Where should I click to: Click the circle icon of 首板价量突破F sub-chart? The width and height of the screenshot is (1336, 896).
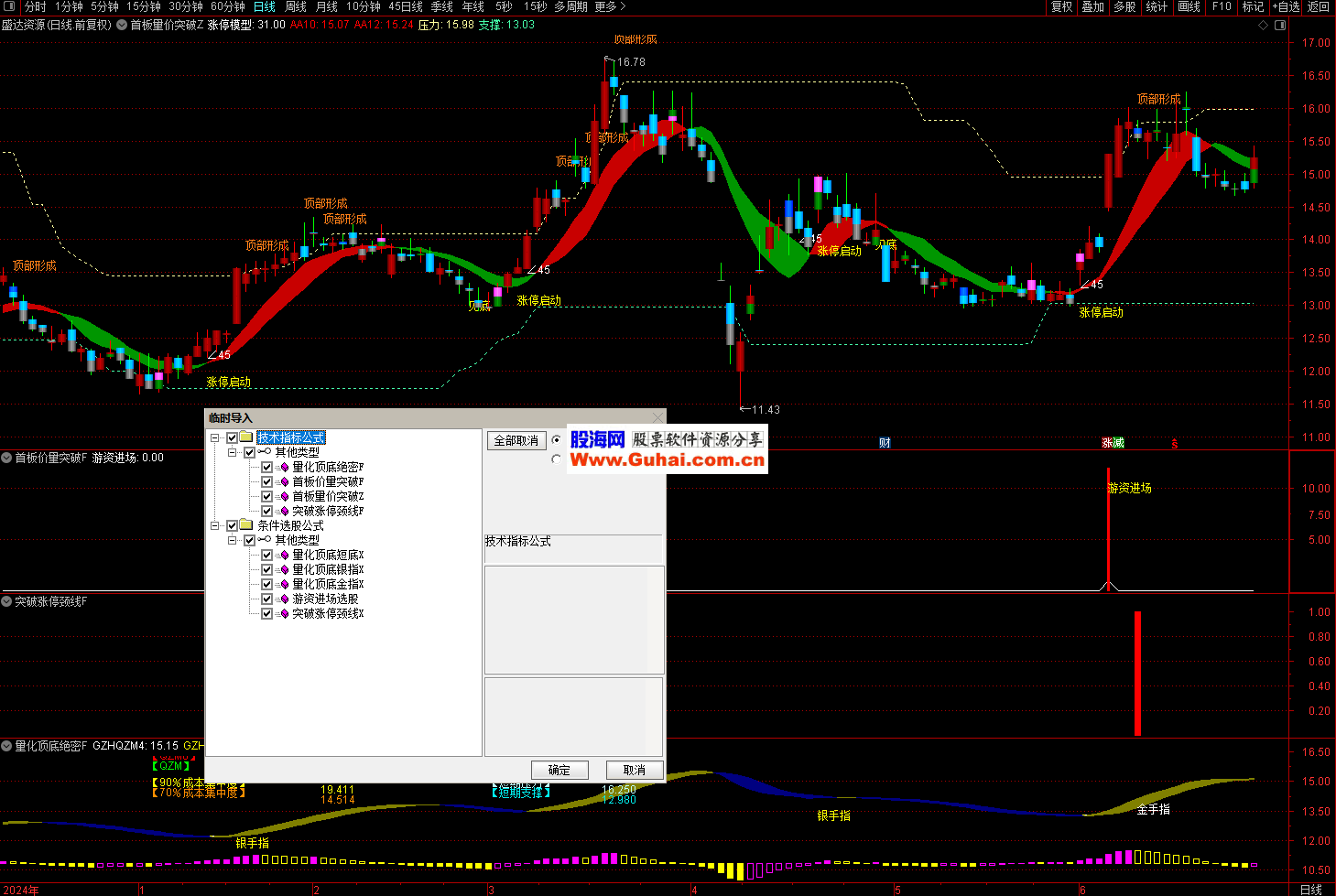pos(6,458)
